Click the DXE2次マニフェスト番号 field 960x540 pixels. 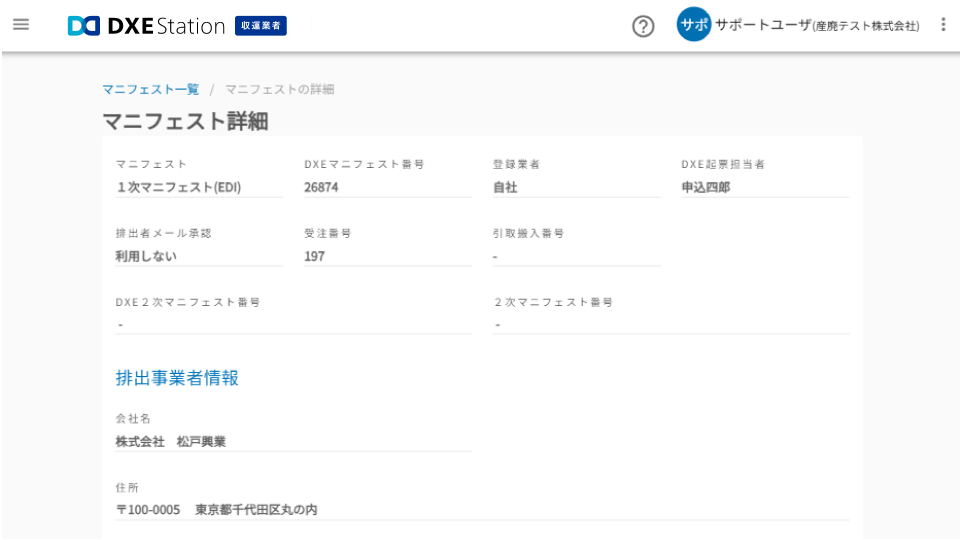pos(293,324)
